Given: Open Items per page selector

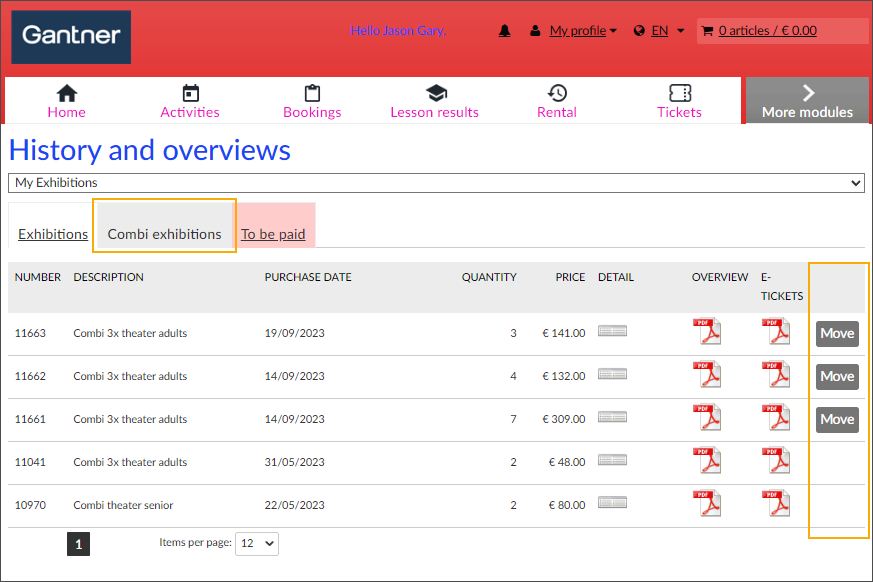Looking at the screenshot, I should pyautogui.click(x=256, y=543).
